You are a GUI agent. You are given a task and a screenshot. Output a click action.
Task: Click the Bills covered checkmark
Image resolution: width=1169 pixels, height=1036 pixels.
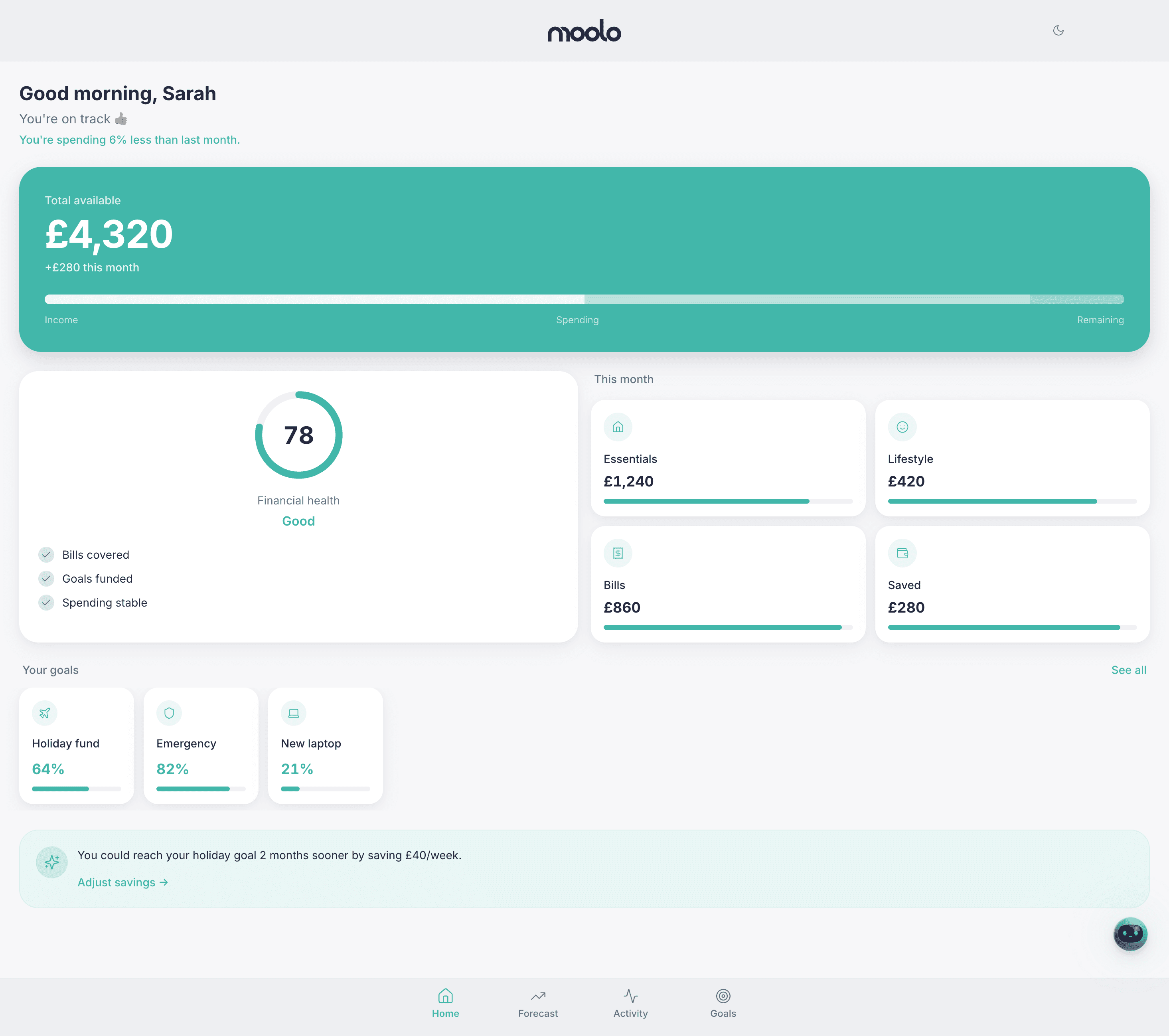(46, 554)
